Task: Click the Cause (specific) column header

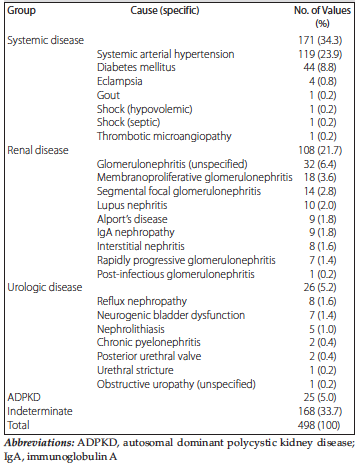Action: [x=165, y=10]
